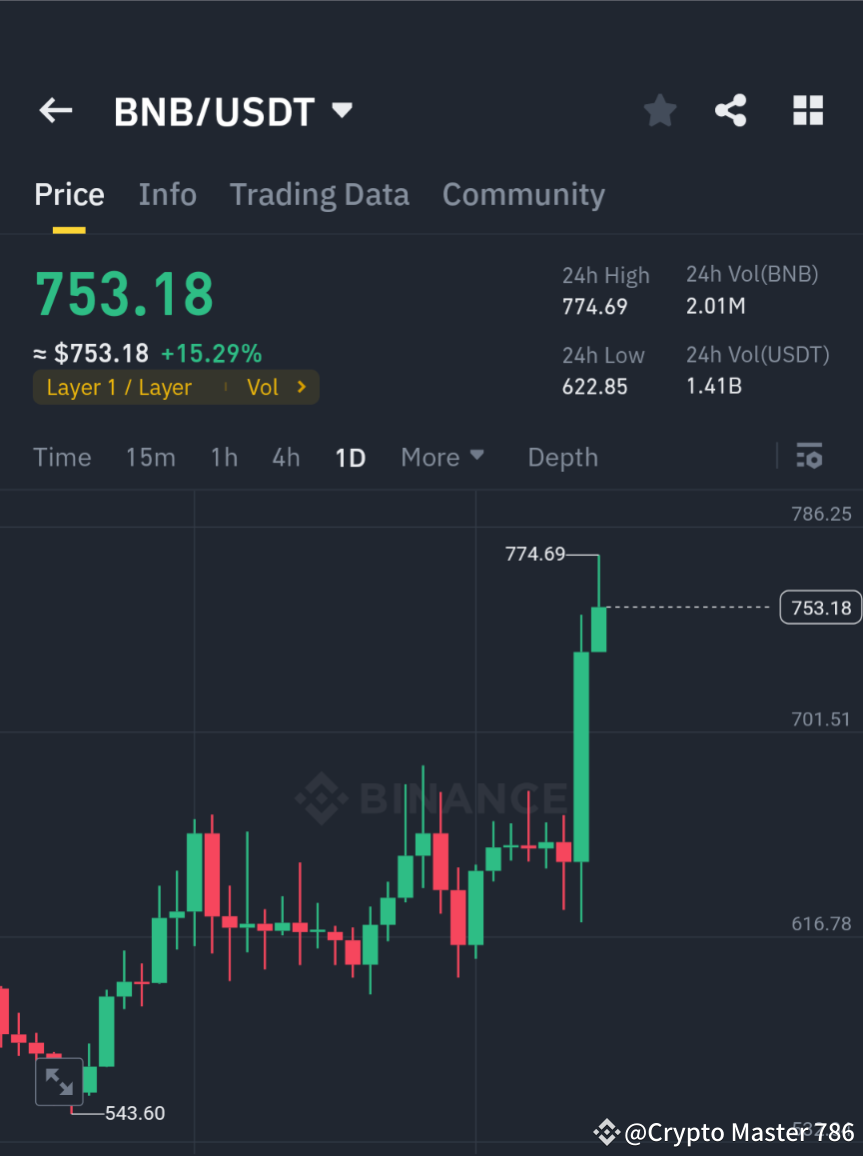Select the 774.69 high price marker on chart
Image resolution: width=863 pixels, height=1156 pixels.
pos(534,554)
